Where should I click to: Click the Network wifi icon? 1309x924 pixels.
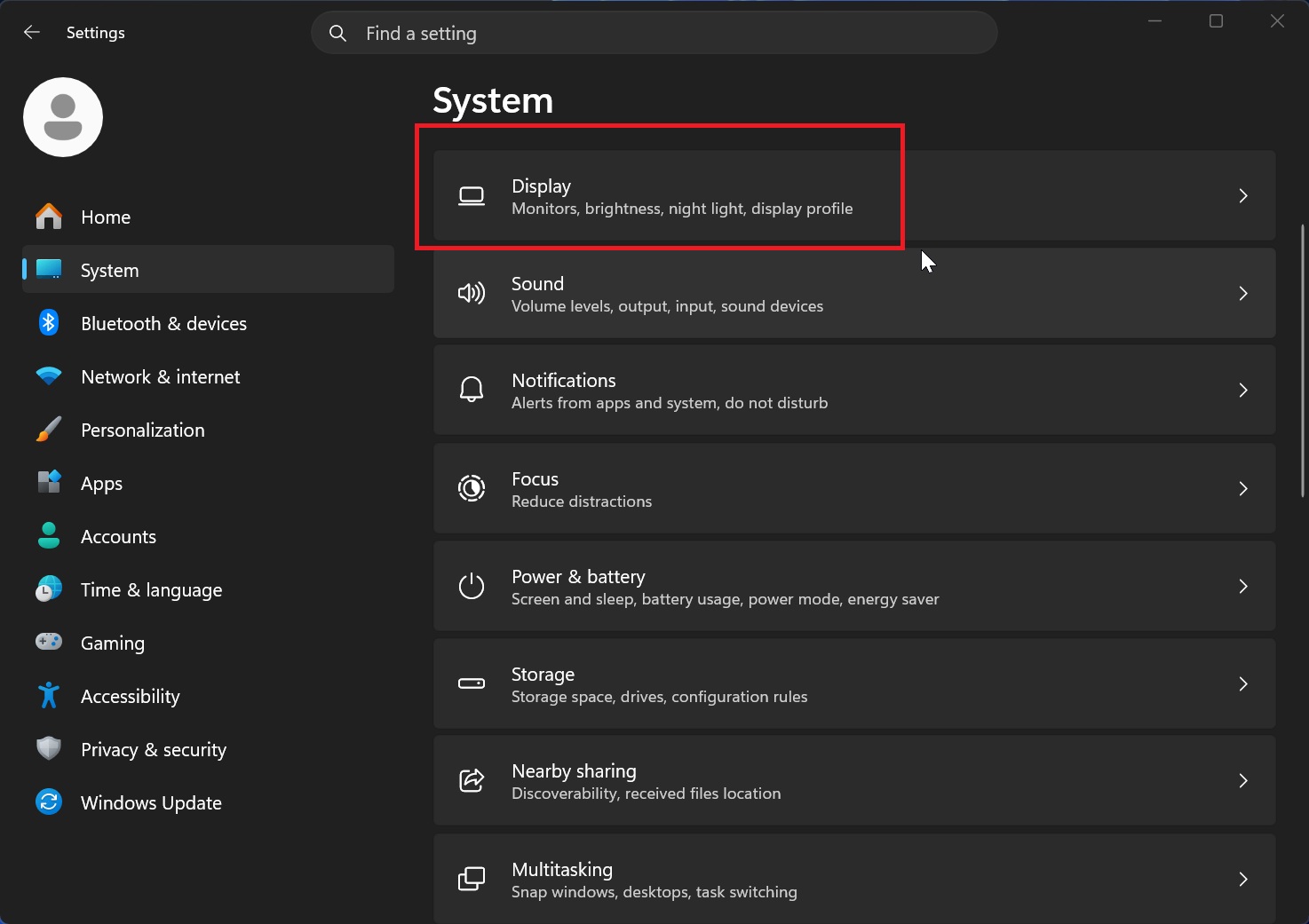[49, 376]
